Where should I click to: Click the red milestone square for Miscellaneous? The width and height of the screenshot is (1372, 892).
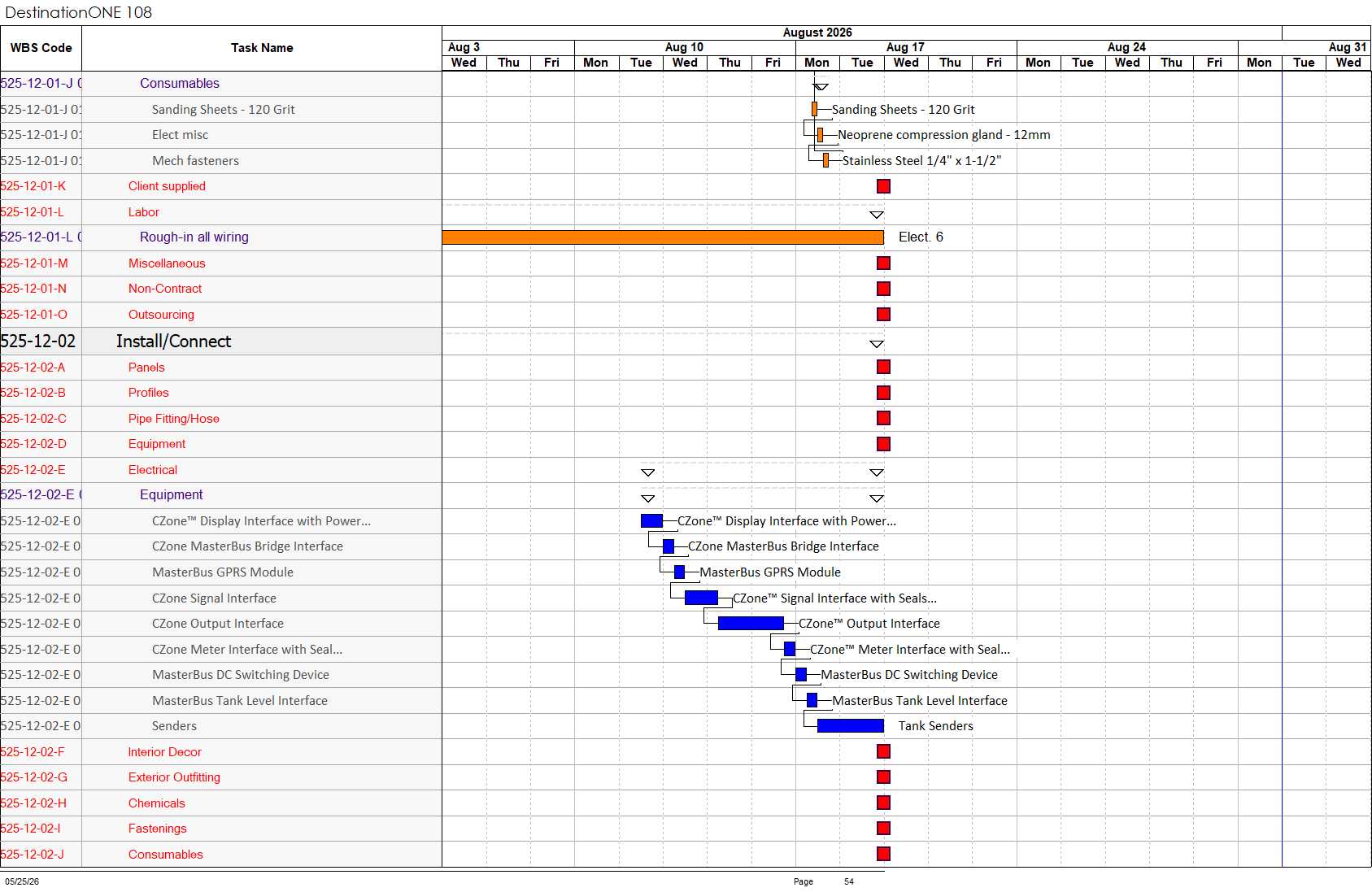click(x=883, y=263)
